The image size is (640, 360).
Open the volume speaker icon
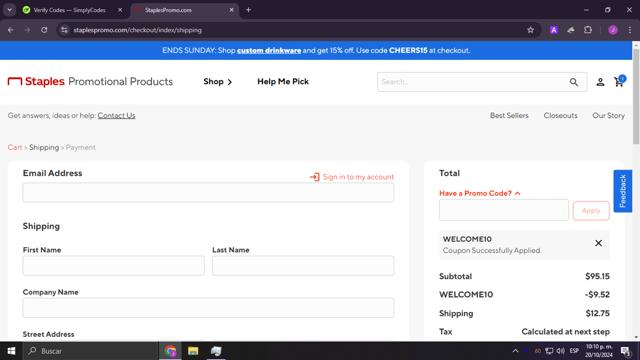tap(561, 351)
